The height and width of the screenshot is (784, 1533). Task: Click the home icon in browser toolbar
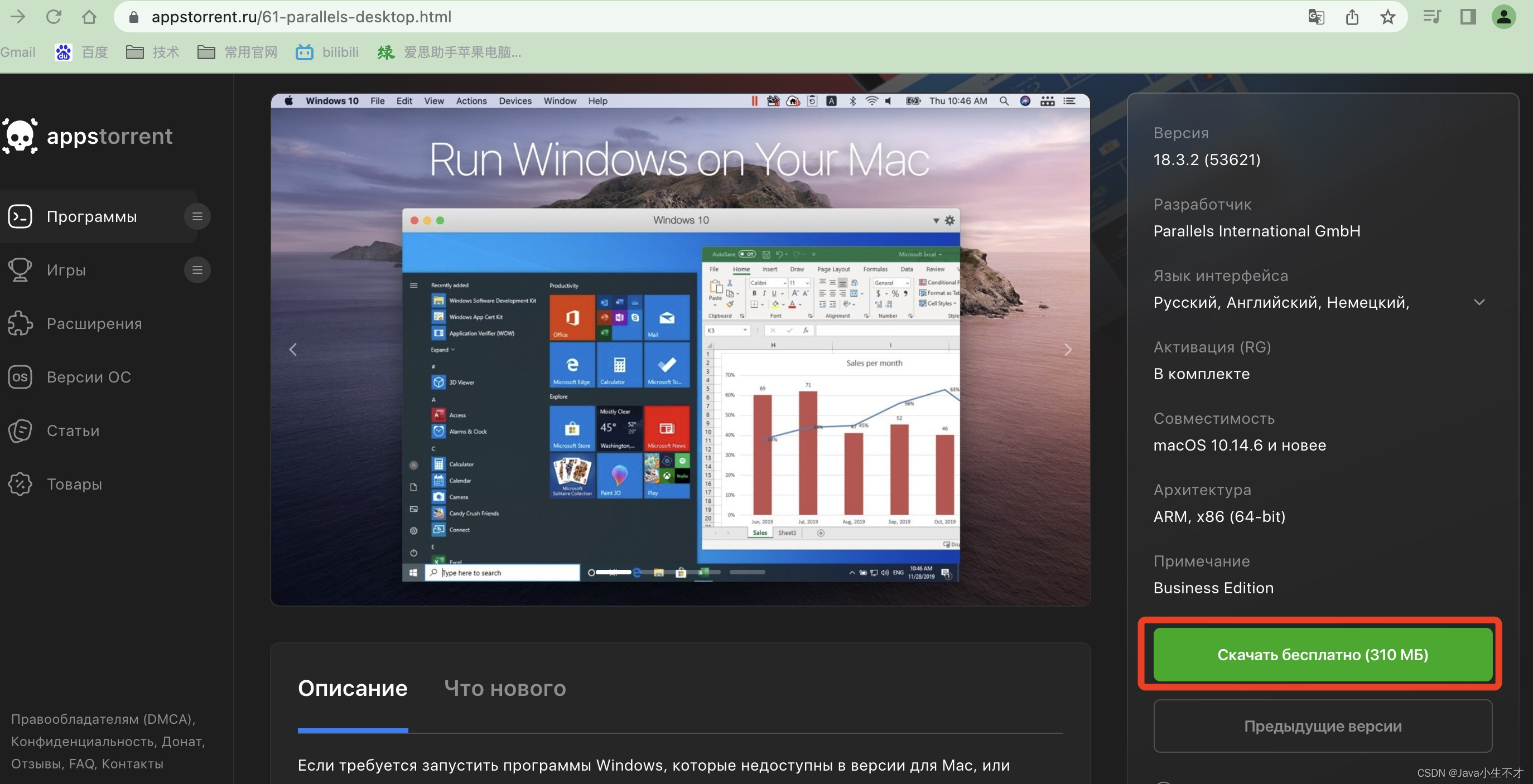pos(89,17)
